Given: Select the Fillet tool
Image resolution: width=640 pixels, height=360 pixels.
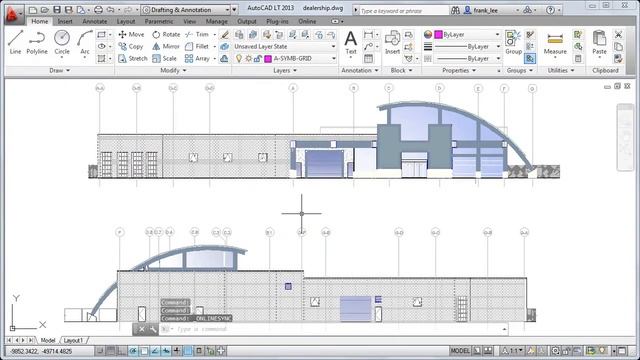Looking at the screenshot, I should tap(197, 47).
